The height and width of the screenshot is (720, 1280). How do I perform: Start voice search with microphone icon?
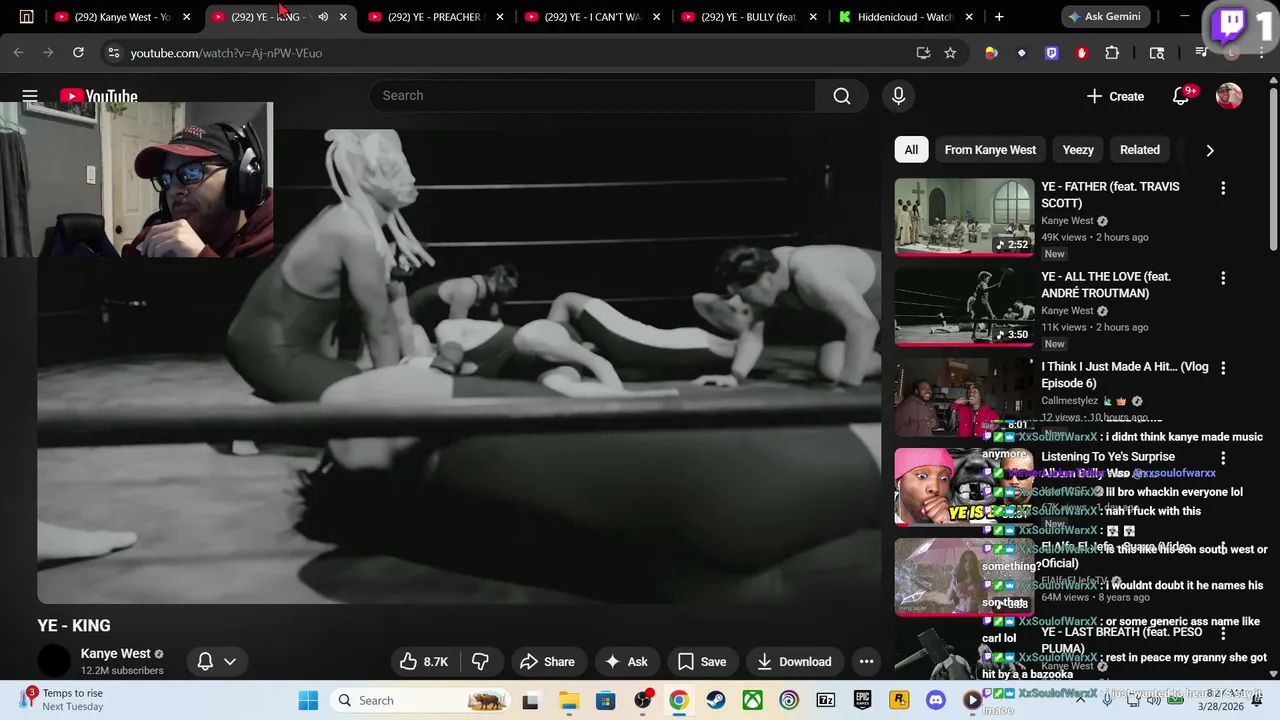(898, 96)
